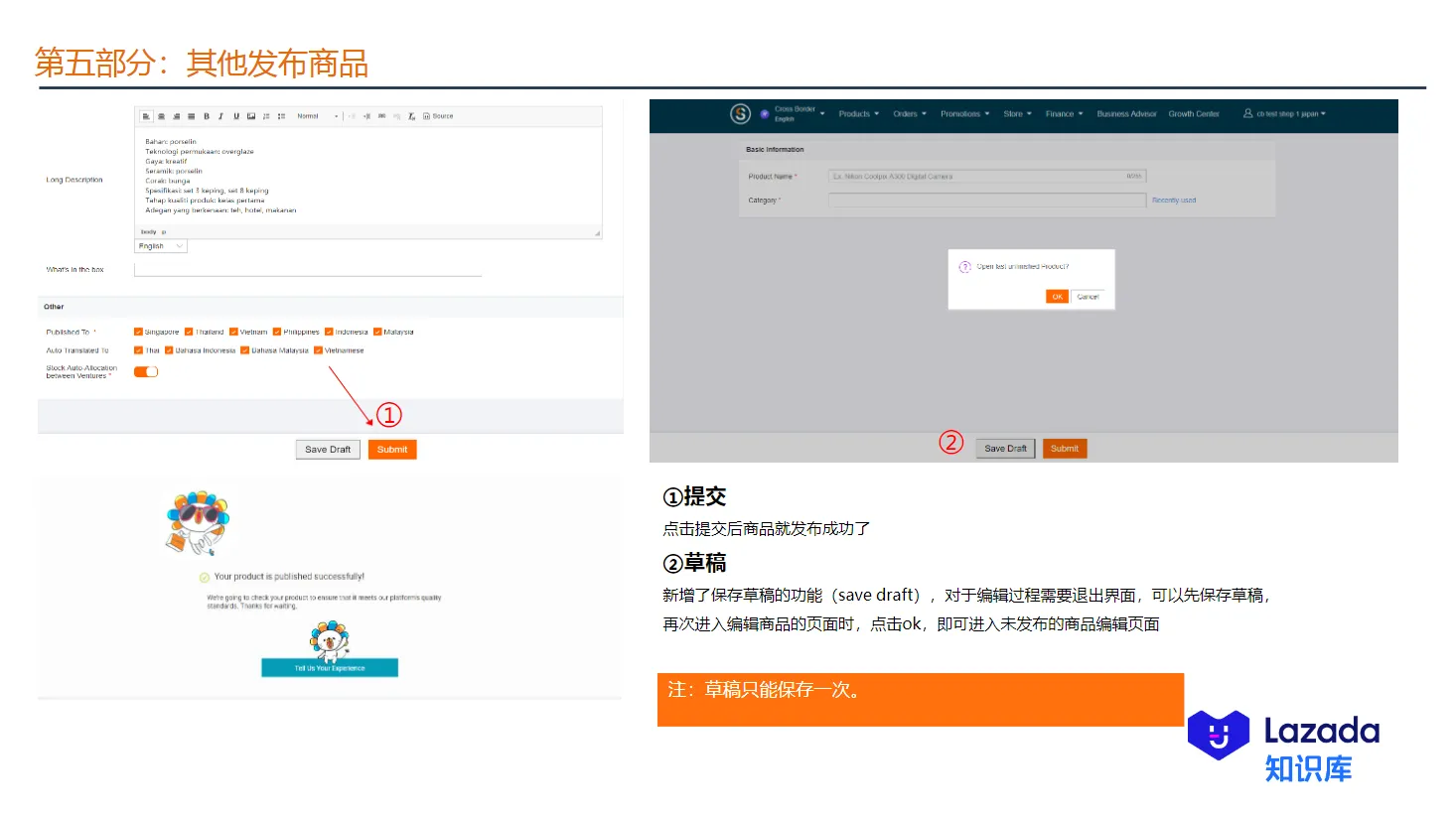
Task: Click the Recently used link beside Category
Action: pyautogui.click(x=1173, y=200)
